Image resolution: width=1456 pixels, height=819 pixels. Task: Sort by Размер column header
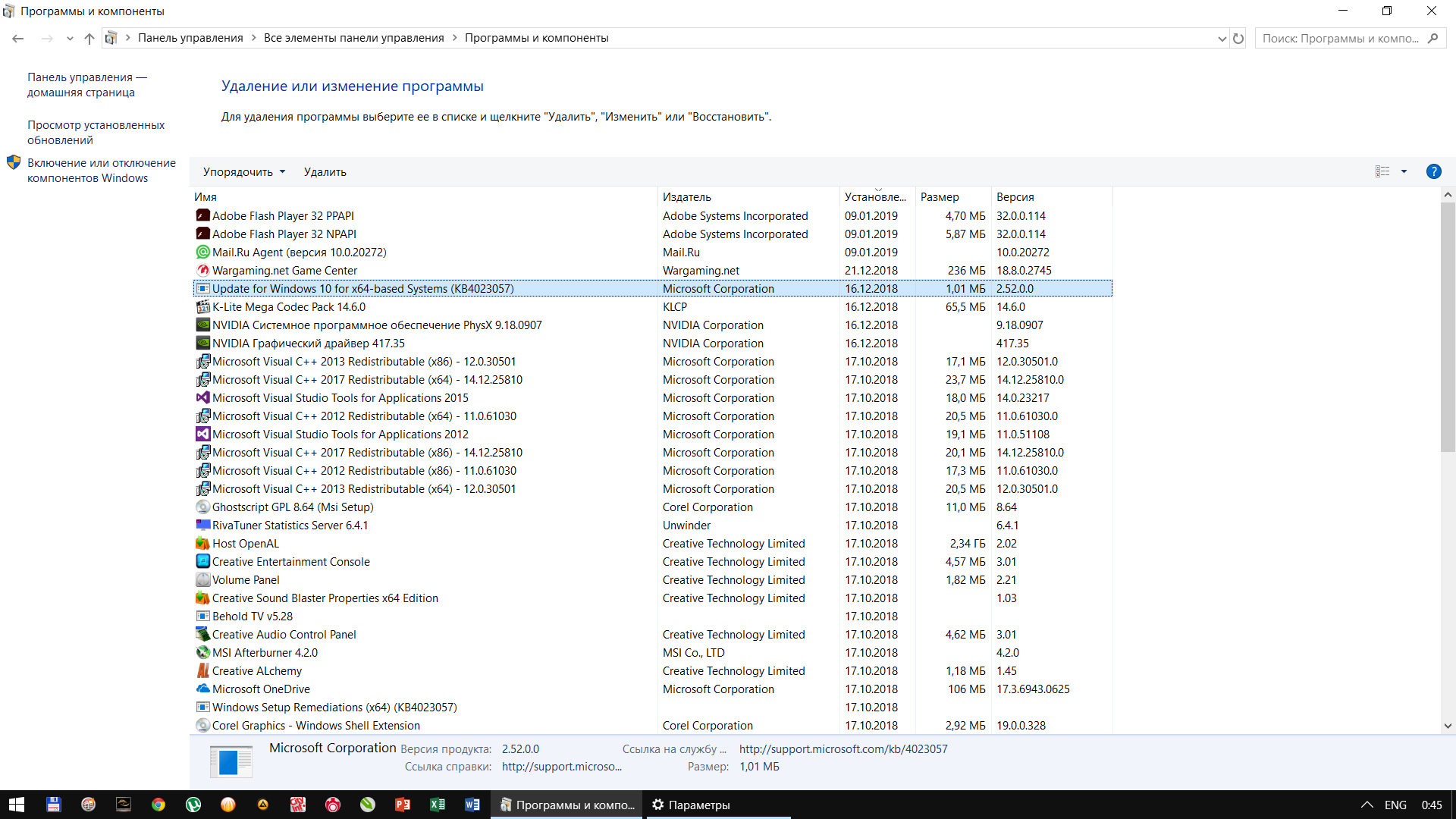click(x=940, y=197)
